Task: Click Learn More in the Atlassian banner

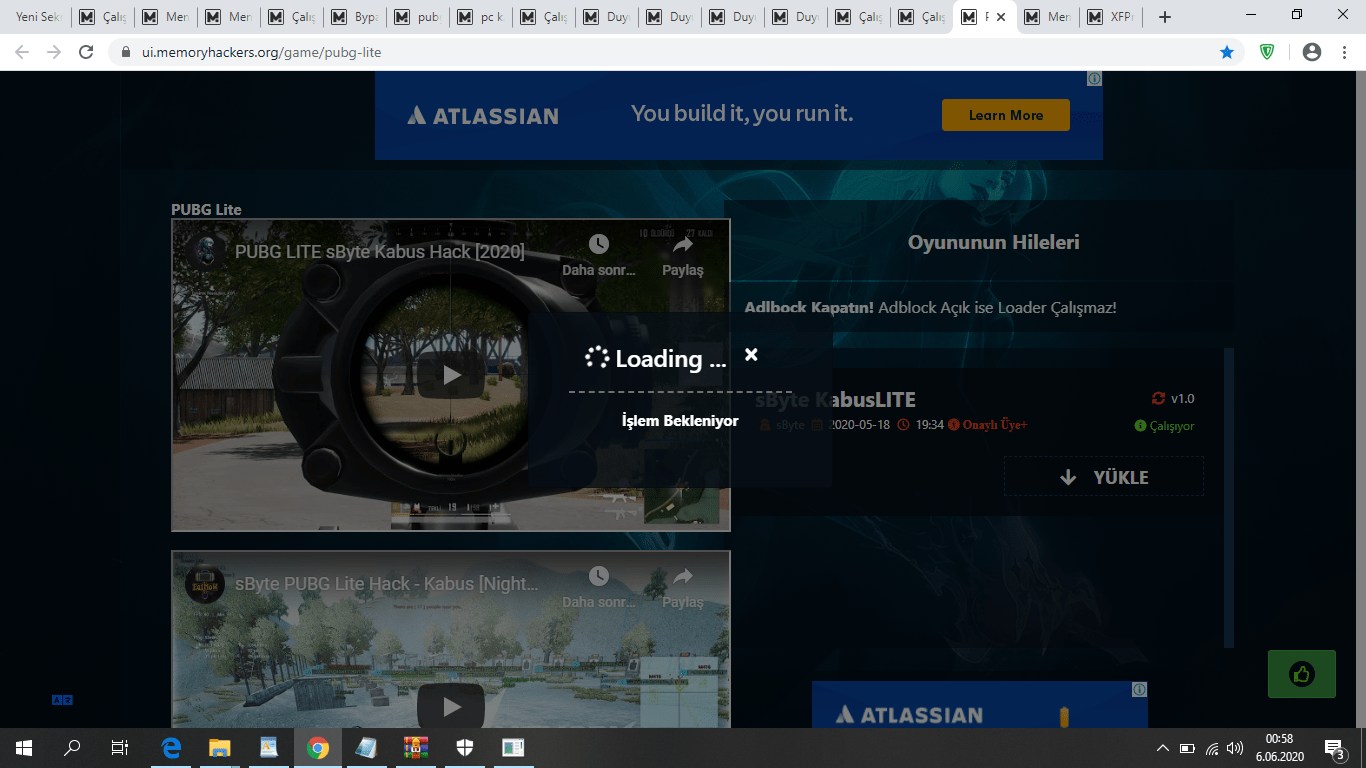Action: pyautogui.click(x=1005, y=115)
